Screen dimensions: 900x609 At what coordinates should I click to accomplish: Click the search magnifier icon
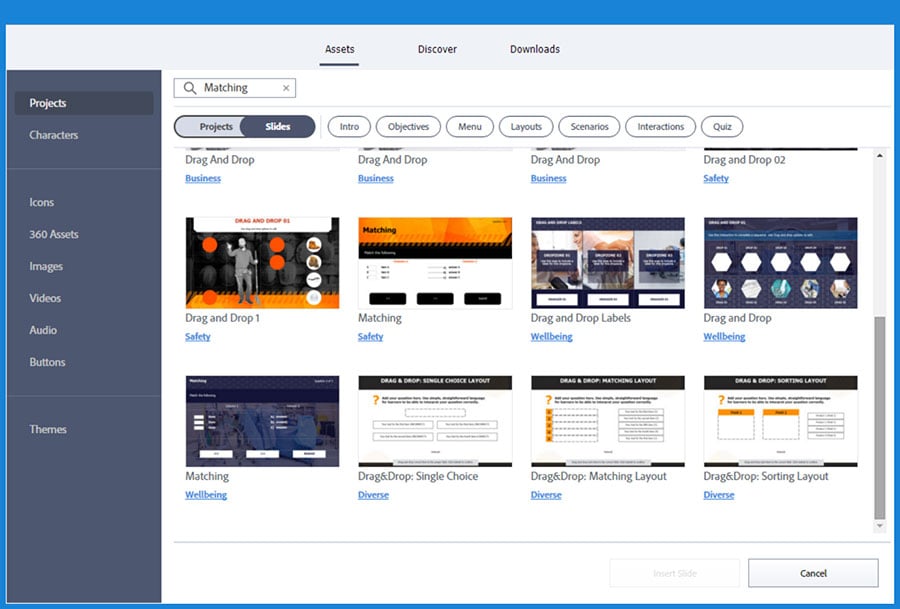(189, 88)
